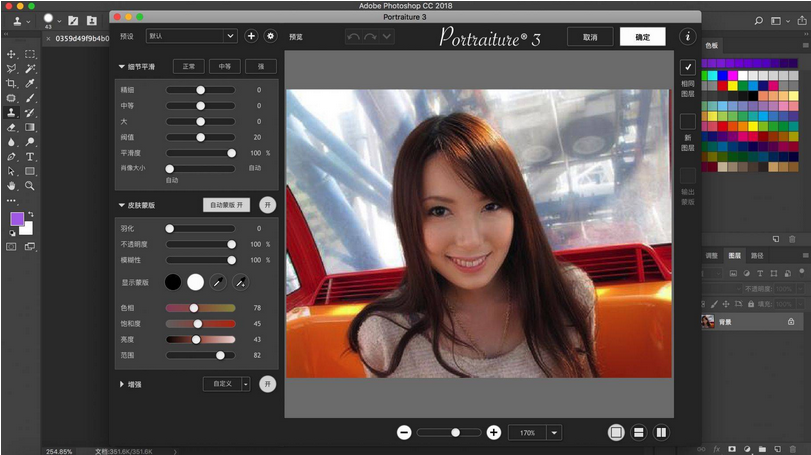Open Portraiture preset settings gear
811x455 pixels.
[x=271, y=36]
